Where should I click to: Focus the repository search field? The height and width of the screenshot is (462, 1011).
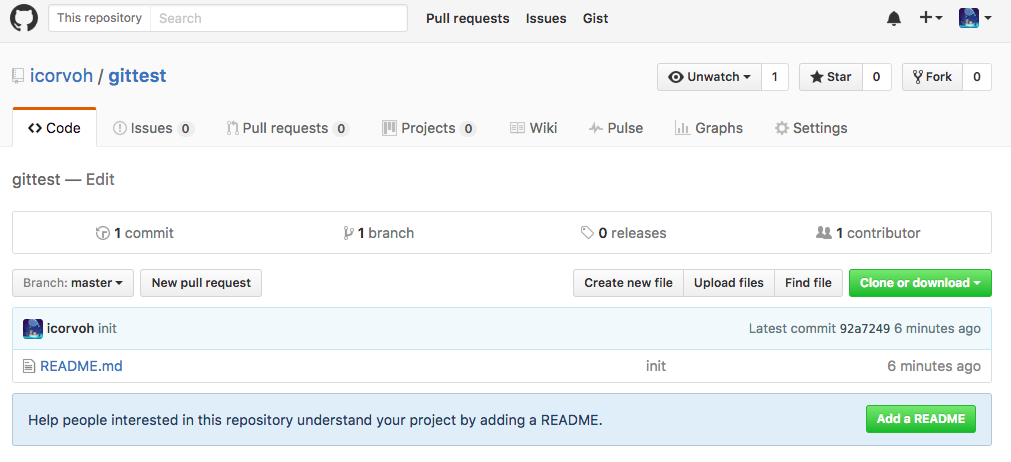coord(279,18)
